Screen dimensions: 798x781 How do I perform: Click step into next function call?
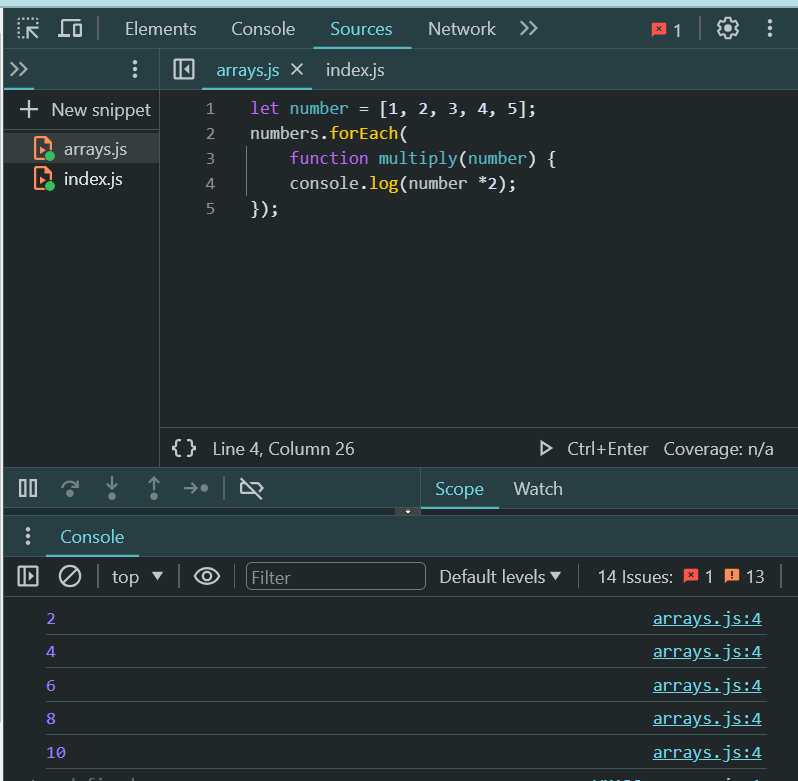[x=112, y=488]
